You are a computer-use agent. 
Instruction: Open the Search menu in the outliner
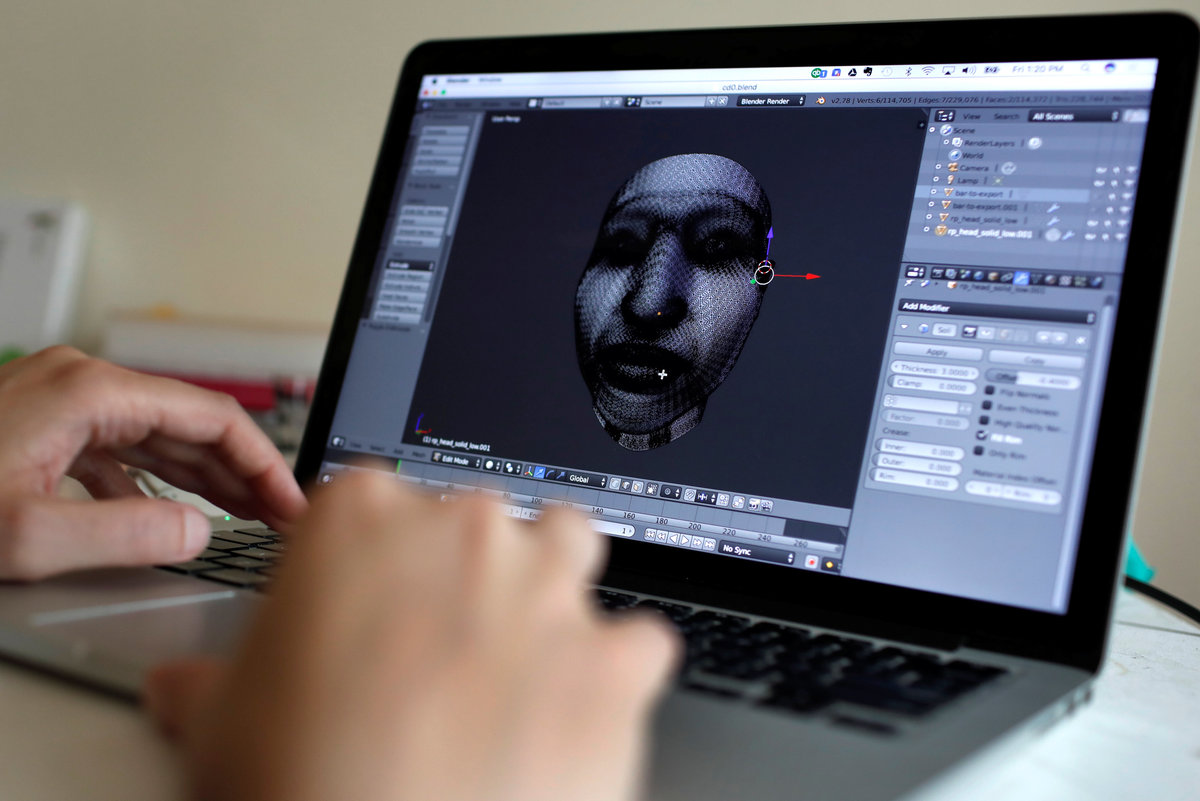(1006, 116)
